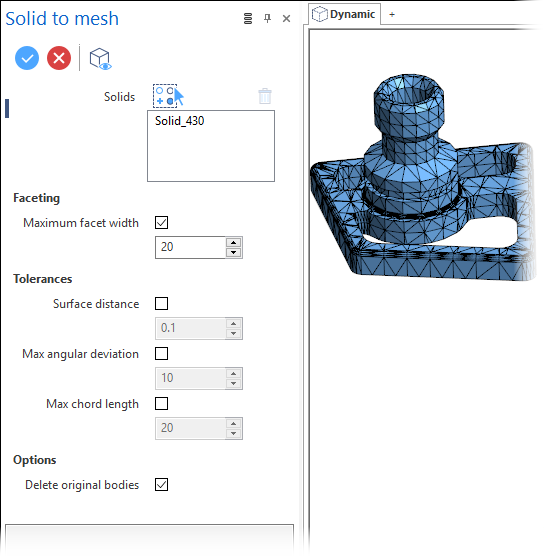This screenshot has height=557, width=544.
Task: Toggle the preview cube with eye icon
Action: pyautogui.click(x=100, y=59)
